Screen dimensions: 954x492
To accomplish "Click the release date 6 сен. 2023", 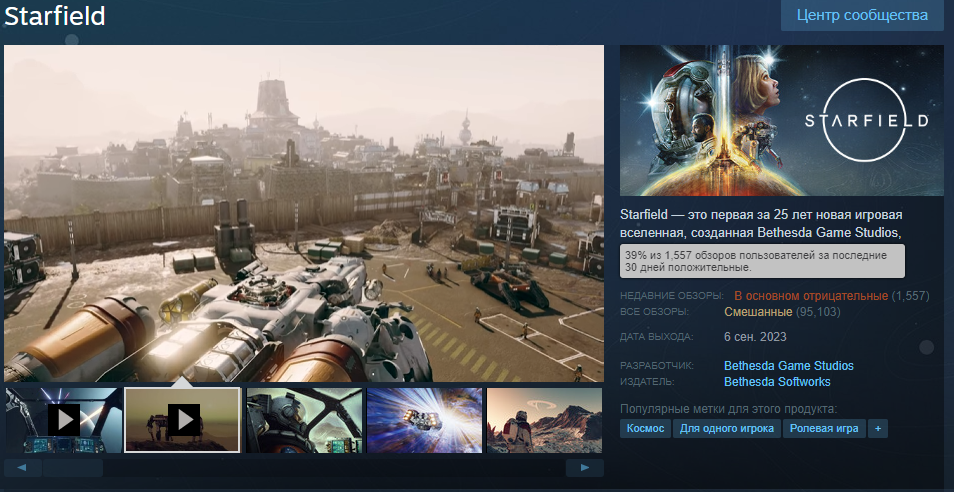I will tap(755, 337).
